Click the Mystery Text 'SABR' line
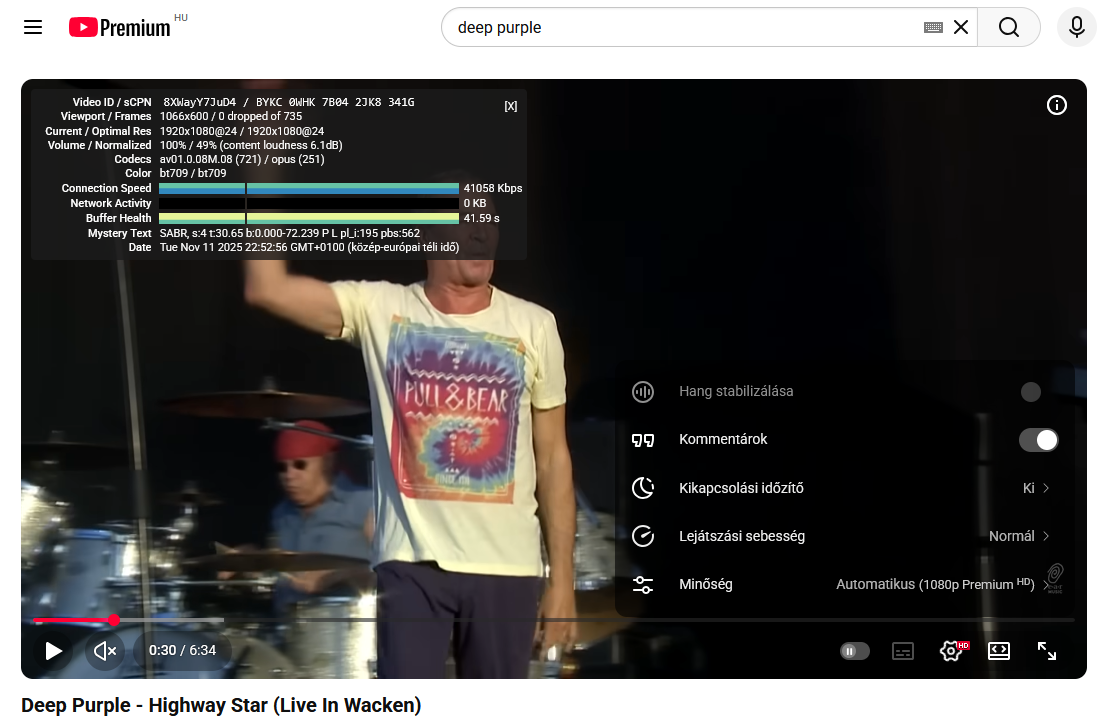 click(x=289, y=233)
